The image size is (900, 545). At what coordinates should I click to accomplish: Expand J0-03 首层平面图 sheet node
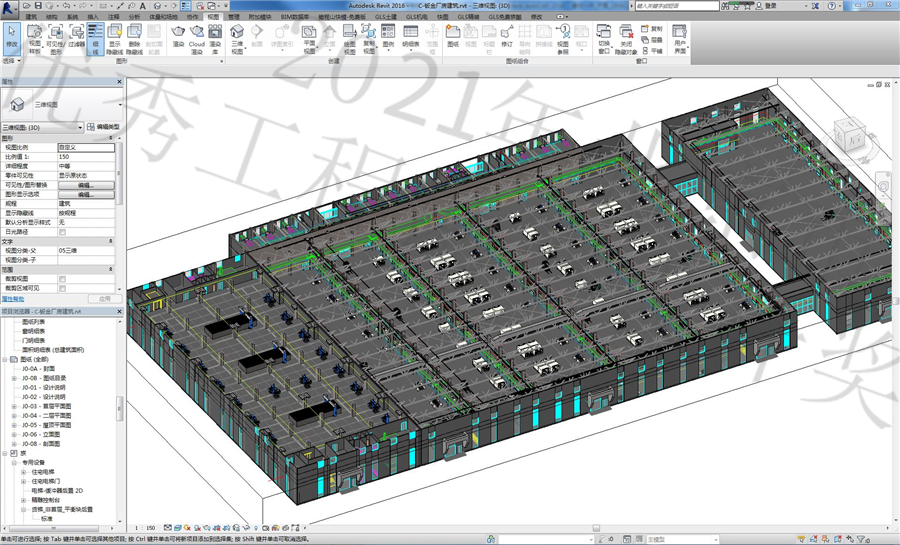pos(14,406)
